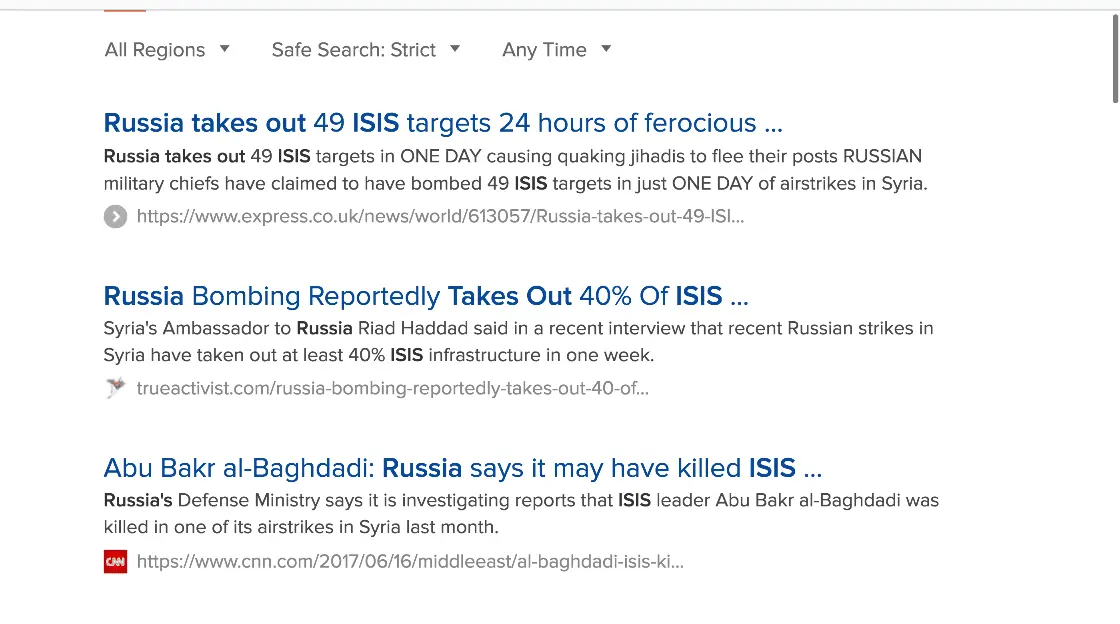Image resolution: width=1120 pixels, height=624 pixels.
Task: Click the red CNN favicon
Action: tap(115, 562)
